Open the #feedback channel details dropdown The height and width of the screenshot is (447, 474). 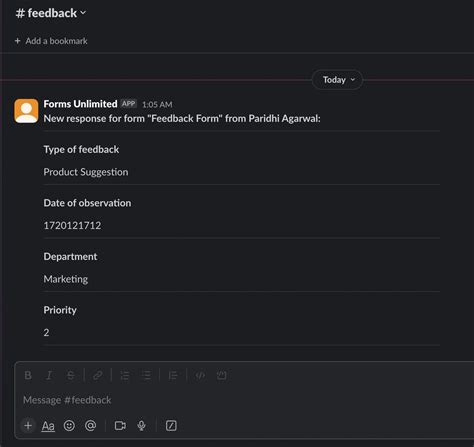coord(51,13)
